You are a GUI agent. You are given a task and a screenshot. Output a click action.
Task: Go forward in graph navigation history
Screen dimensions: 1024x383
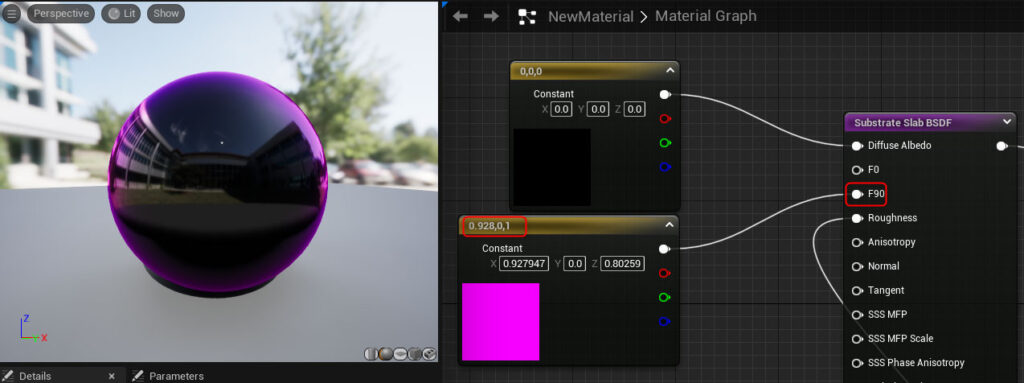pos(491,16)
